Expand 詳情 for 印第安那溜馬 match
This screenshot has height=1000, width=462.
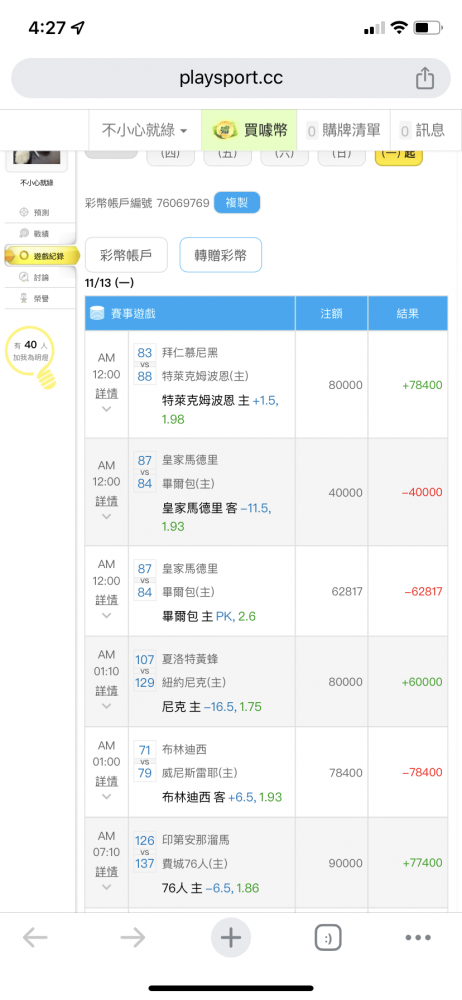pyautogui.click(x=107, y=878)
